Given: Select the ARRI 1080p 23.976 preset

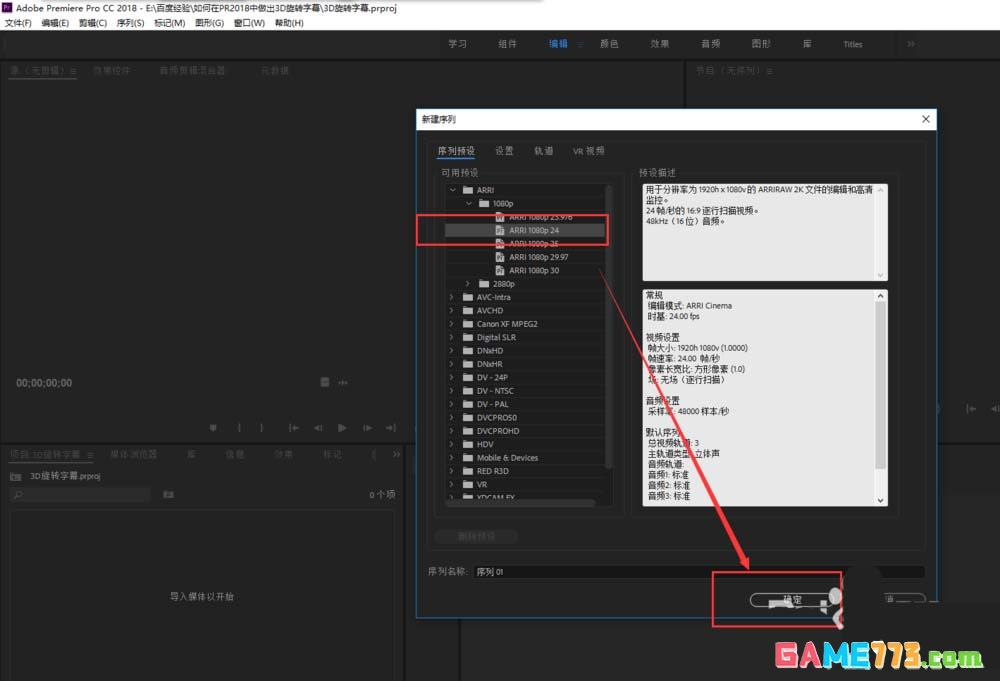Looking at the screenshot, I should [x=525, y=217].
